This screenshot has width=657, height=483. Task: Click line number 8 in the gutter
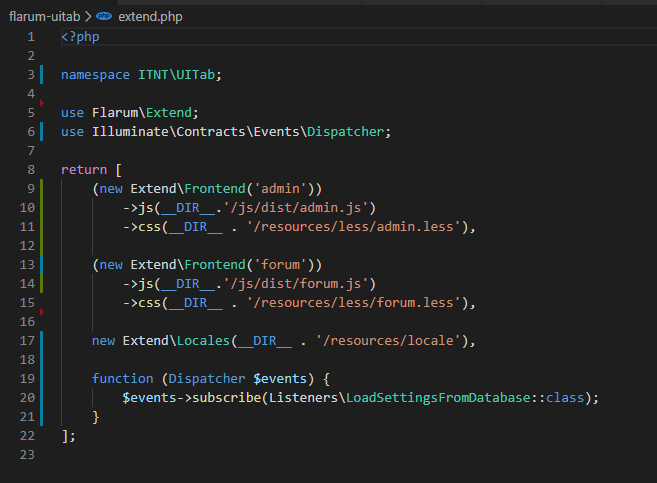point(31,170)
